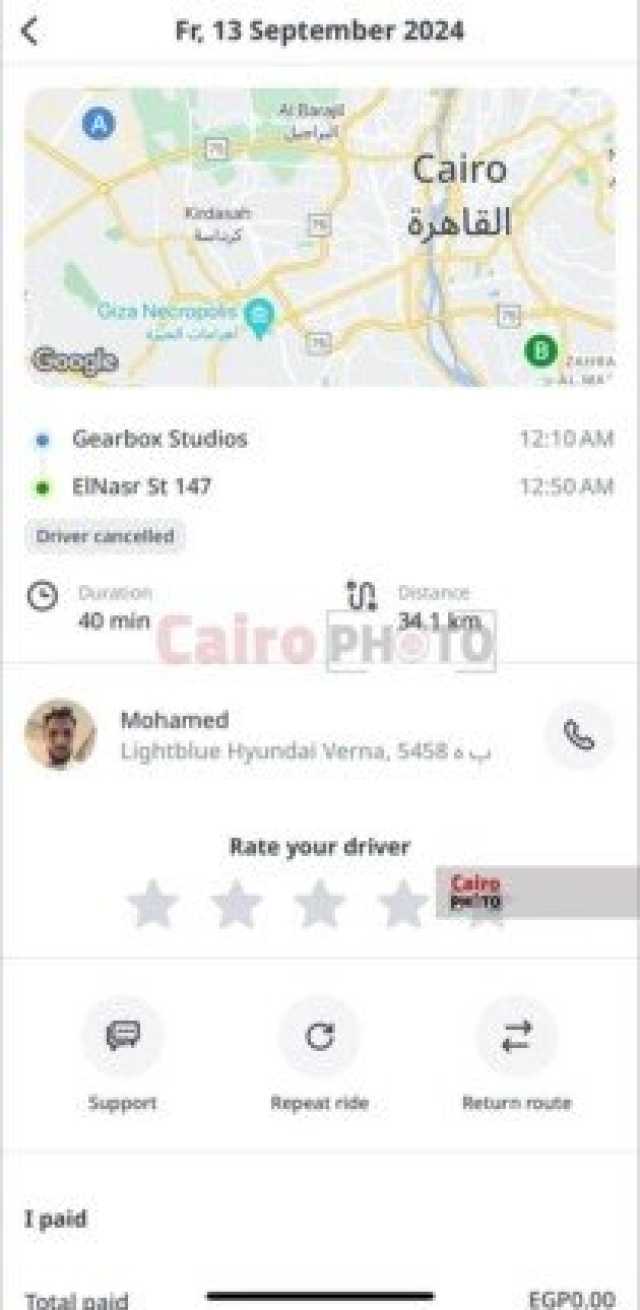Tap the Driver cancelled status badge
Screen dimensions: 640x1310
[x=105, y=536]
